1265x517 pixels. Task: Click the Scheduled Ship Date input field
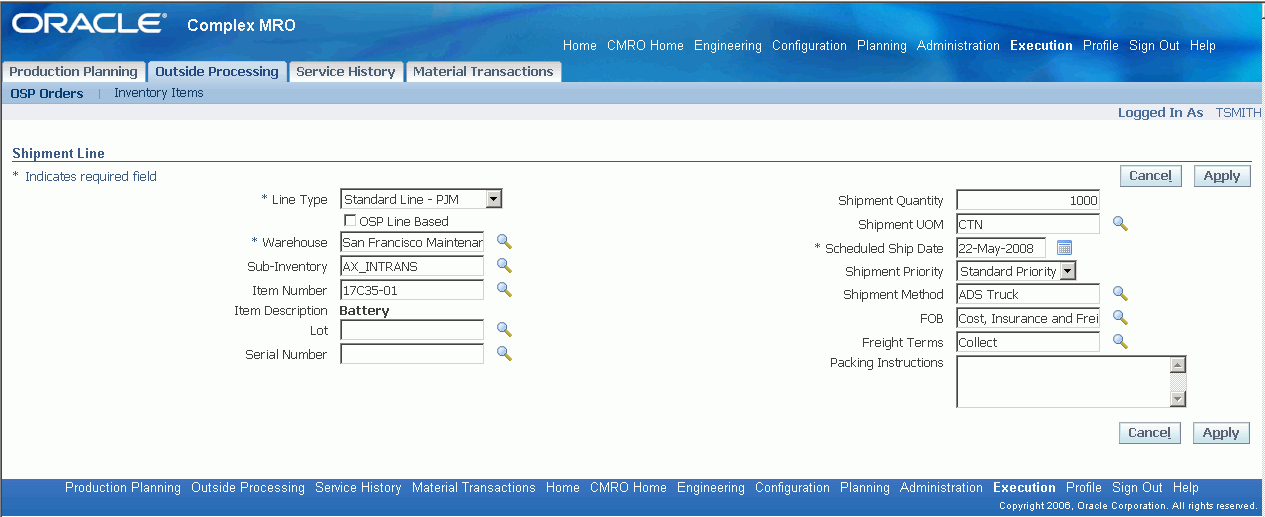pos(1001,248)
